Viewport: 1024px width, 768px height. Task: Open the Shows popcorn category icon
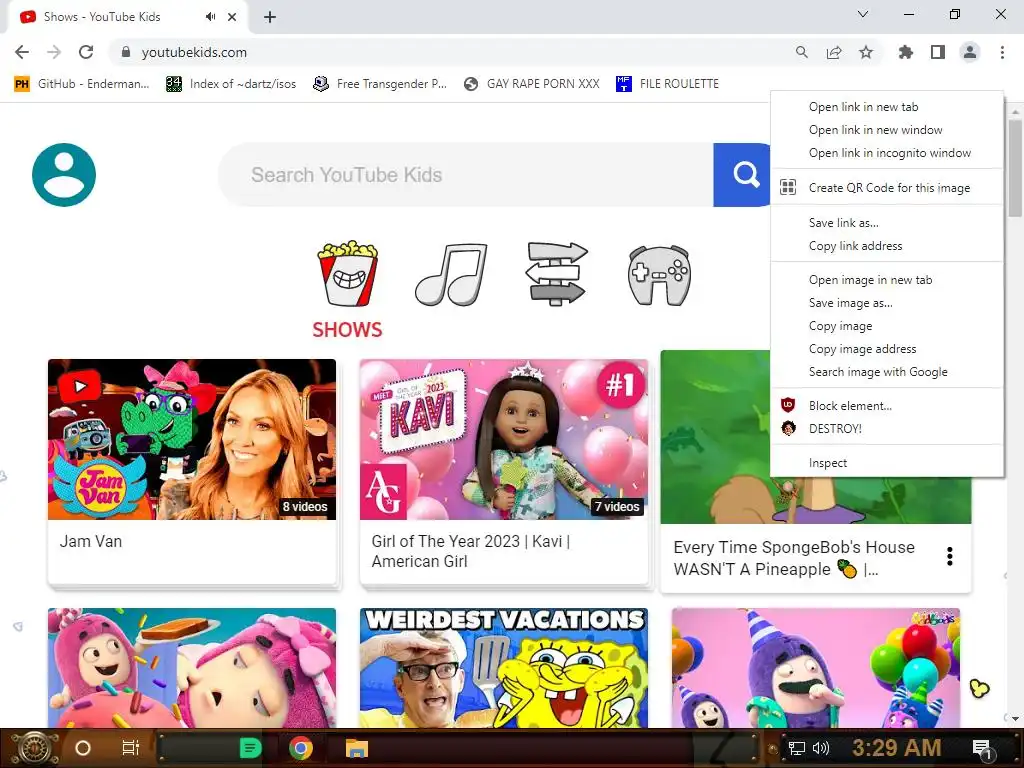(347, 273)
